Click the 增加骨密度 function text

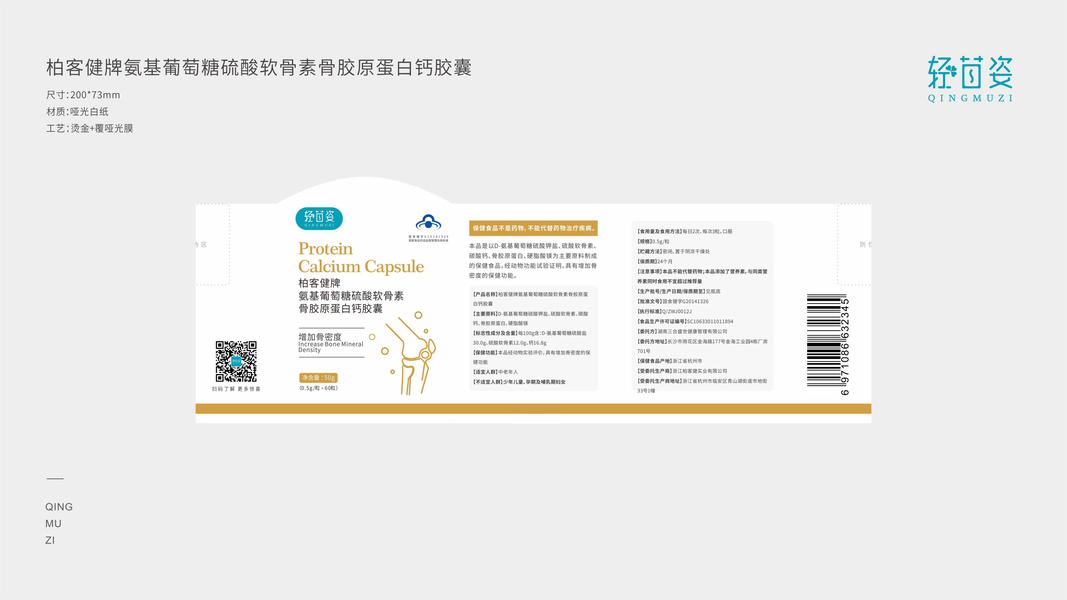coord(320,337)
